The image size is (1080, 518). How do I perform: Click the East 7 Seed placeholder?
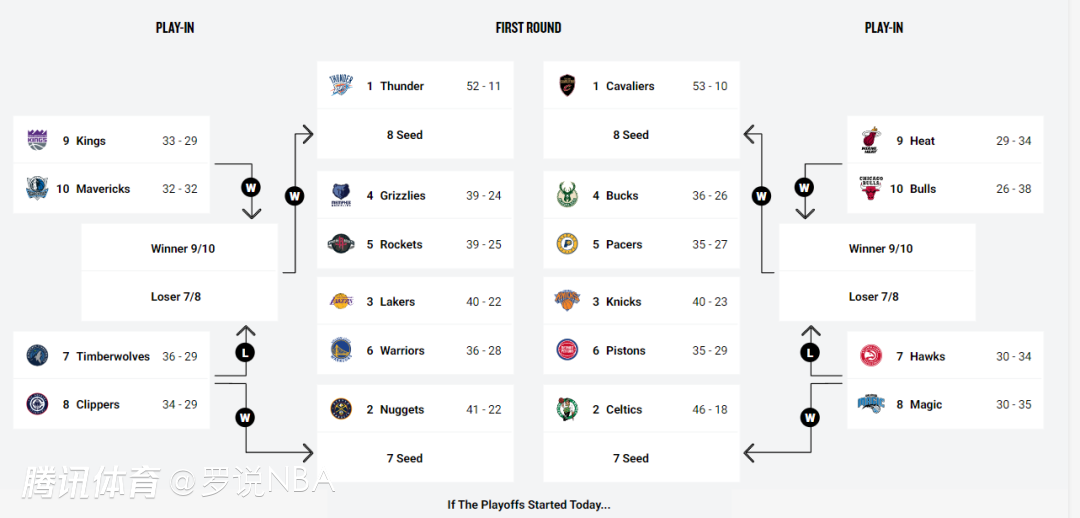tap(630, 458)
